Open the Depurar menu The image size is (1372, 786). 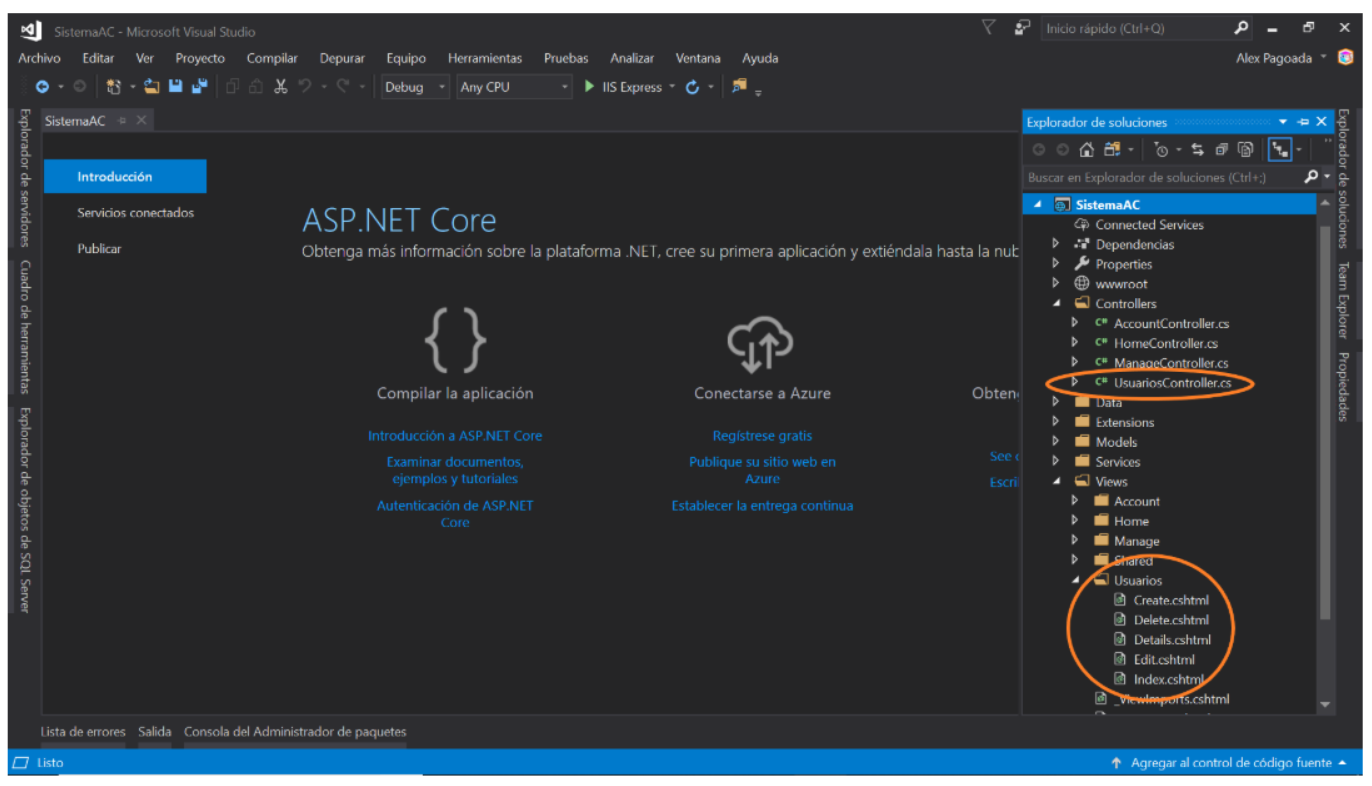click(x=342, y=58)
